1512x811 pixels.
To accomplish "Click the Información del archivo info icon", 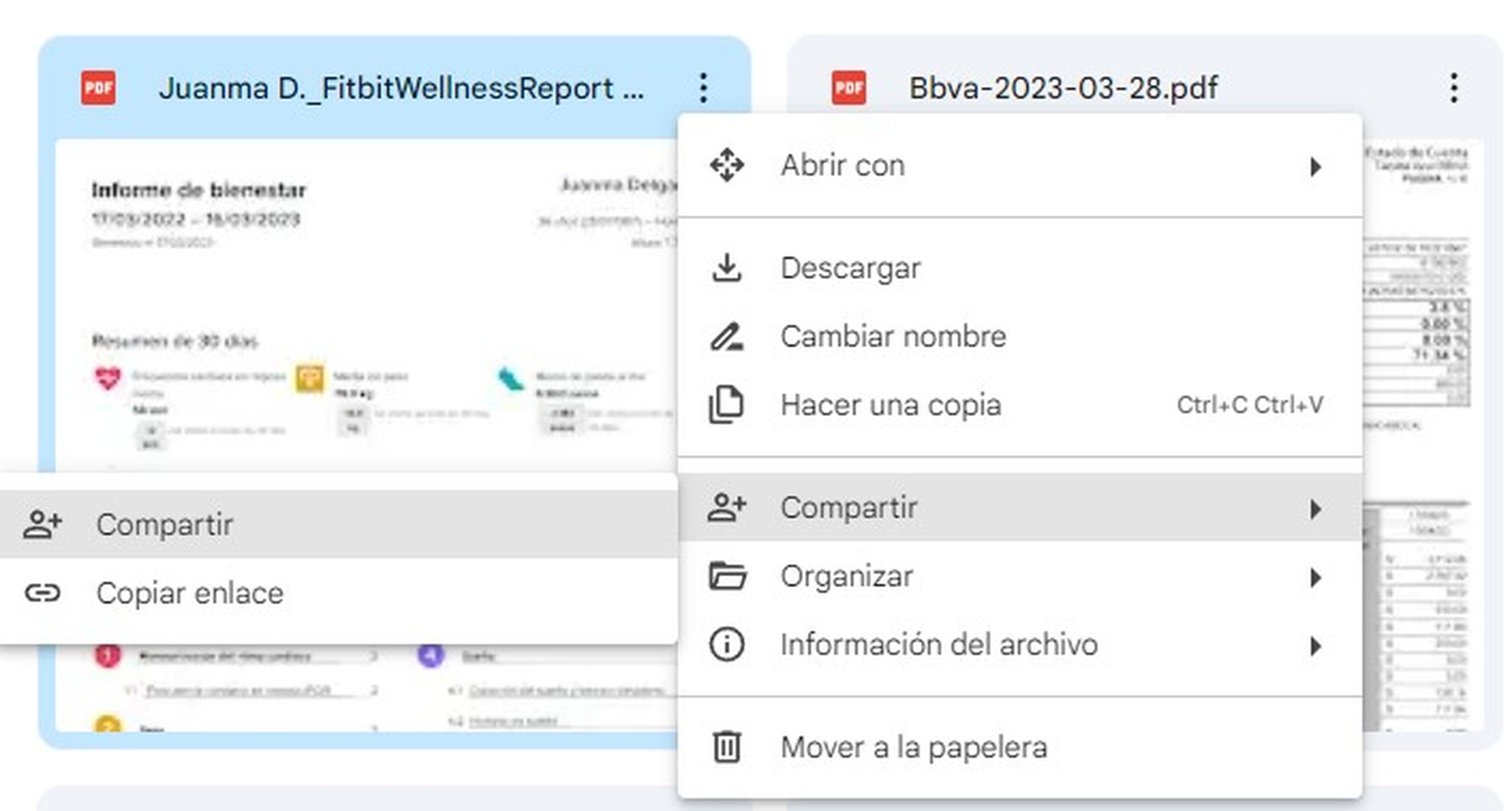I will click(x=726, y=644).
